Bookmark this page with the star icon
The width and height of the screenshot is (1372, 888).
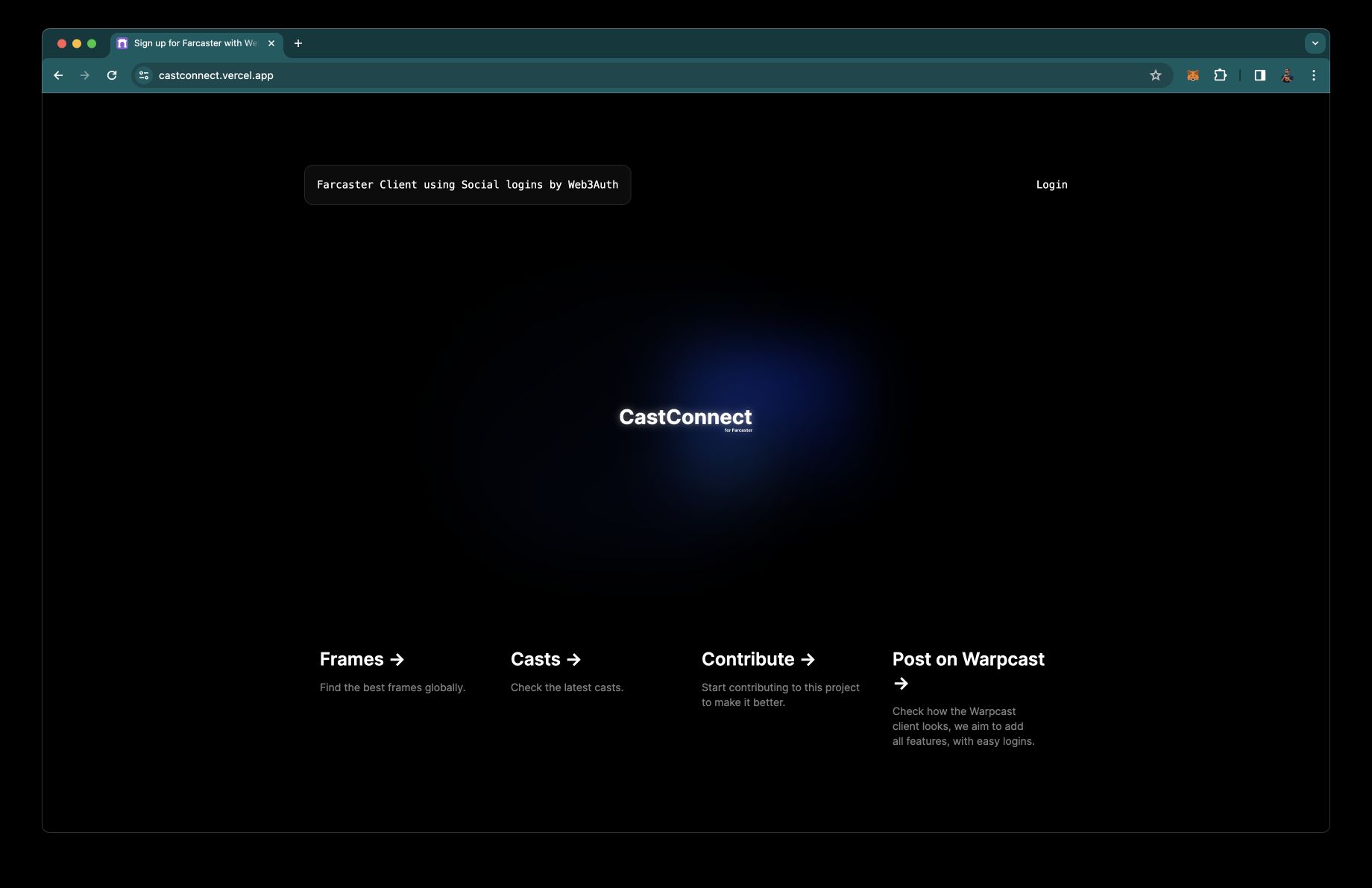tap(1156, 75)
